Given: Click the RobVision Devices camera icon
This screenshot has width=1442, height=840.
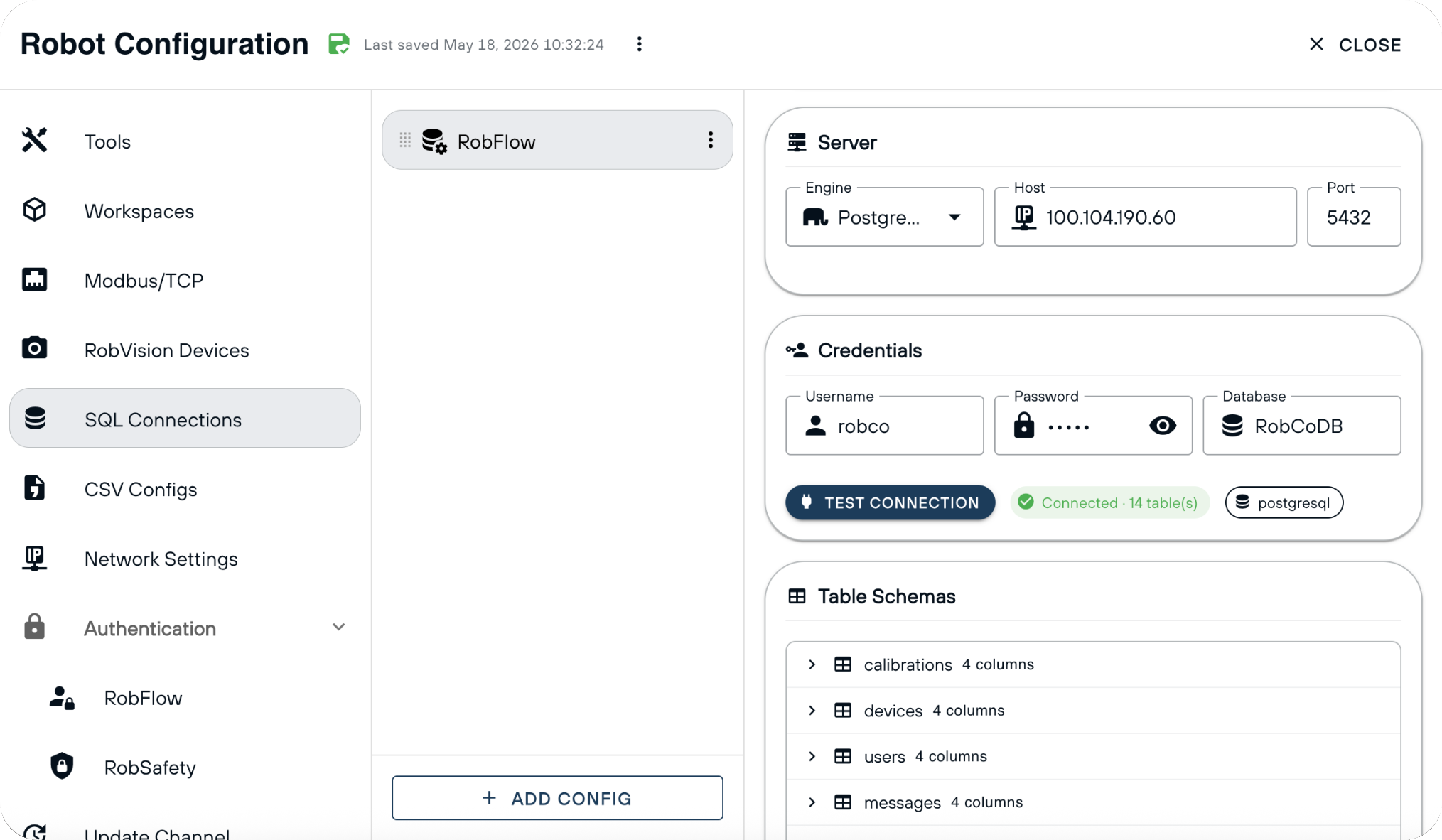Looking at the screenshot, I should pos(34,348).
